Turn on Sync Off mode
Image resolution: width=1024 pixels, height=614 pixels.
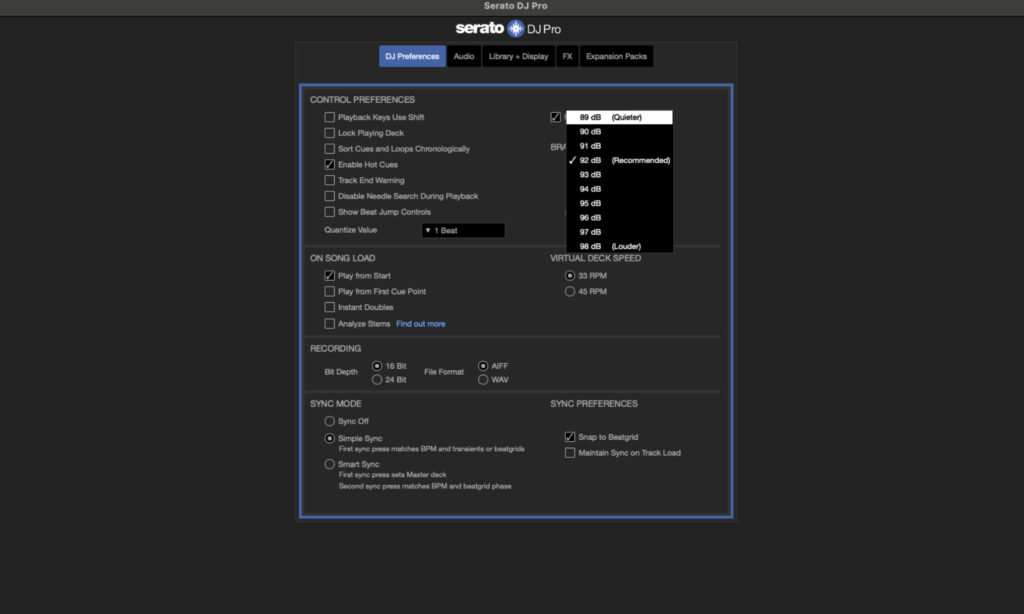pos(330,421)
